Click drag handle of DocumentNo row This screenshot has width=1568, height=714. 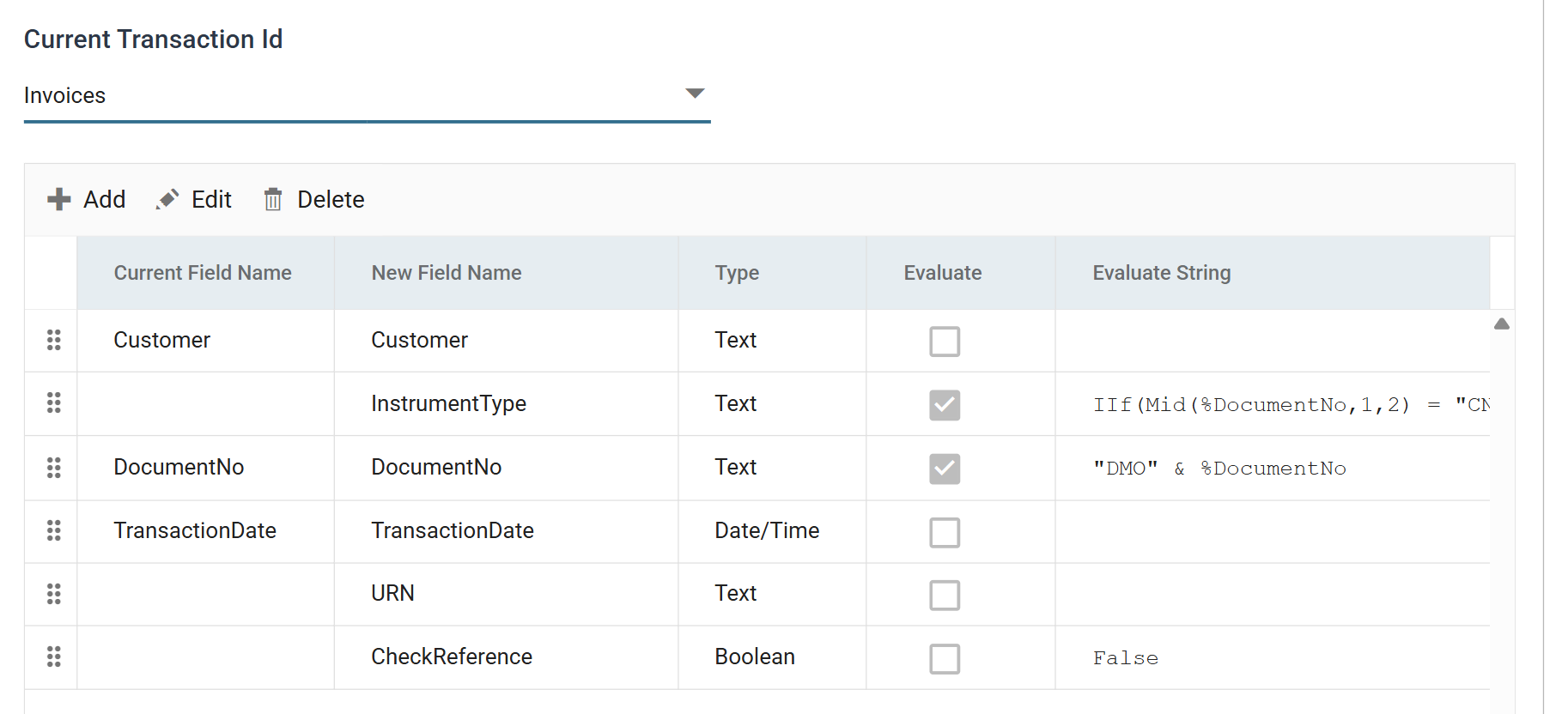coord(53,467)
